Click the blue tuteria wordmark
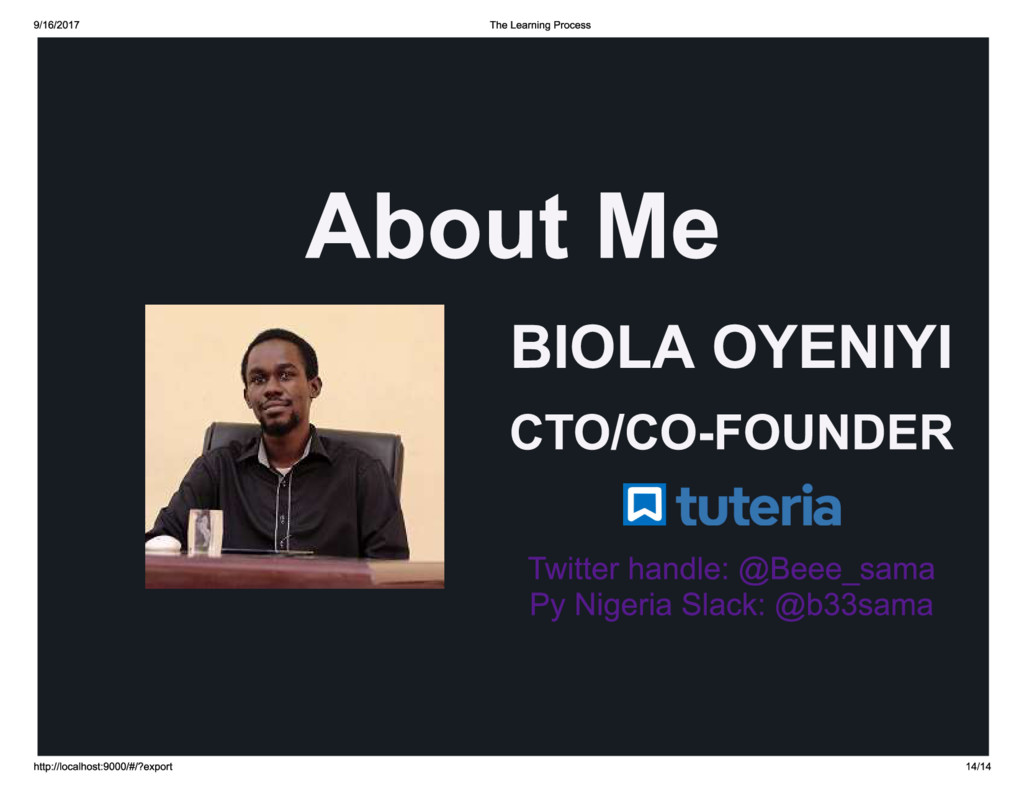The image size is (1024, 791). (758, 505)
